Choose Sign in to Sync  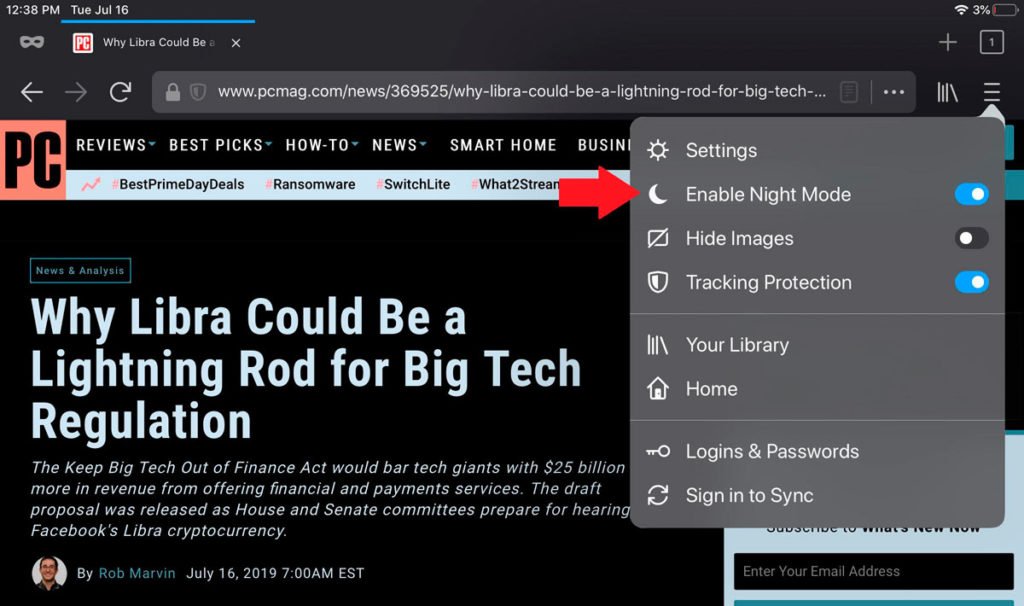pos(816,496)
